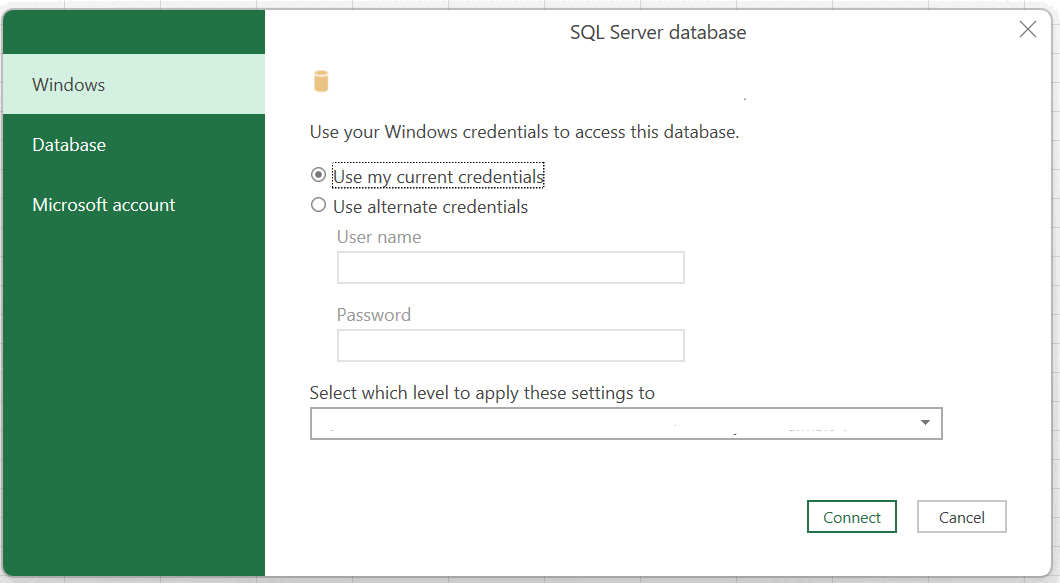Switch to the Database tab
This screenshot has width=1060, height=583.
click(69, 144)
